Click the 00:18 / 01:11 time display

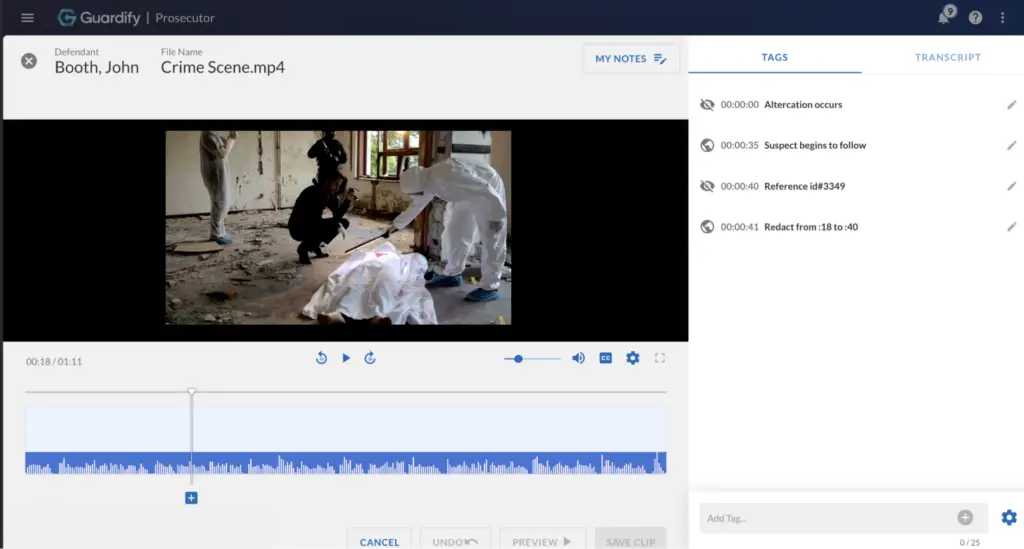click(x=54, y=362)
